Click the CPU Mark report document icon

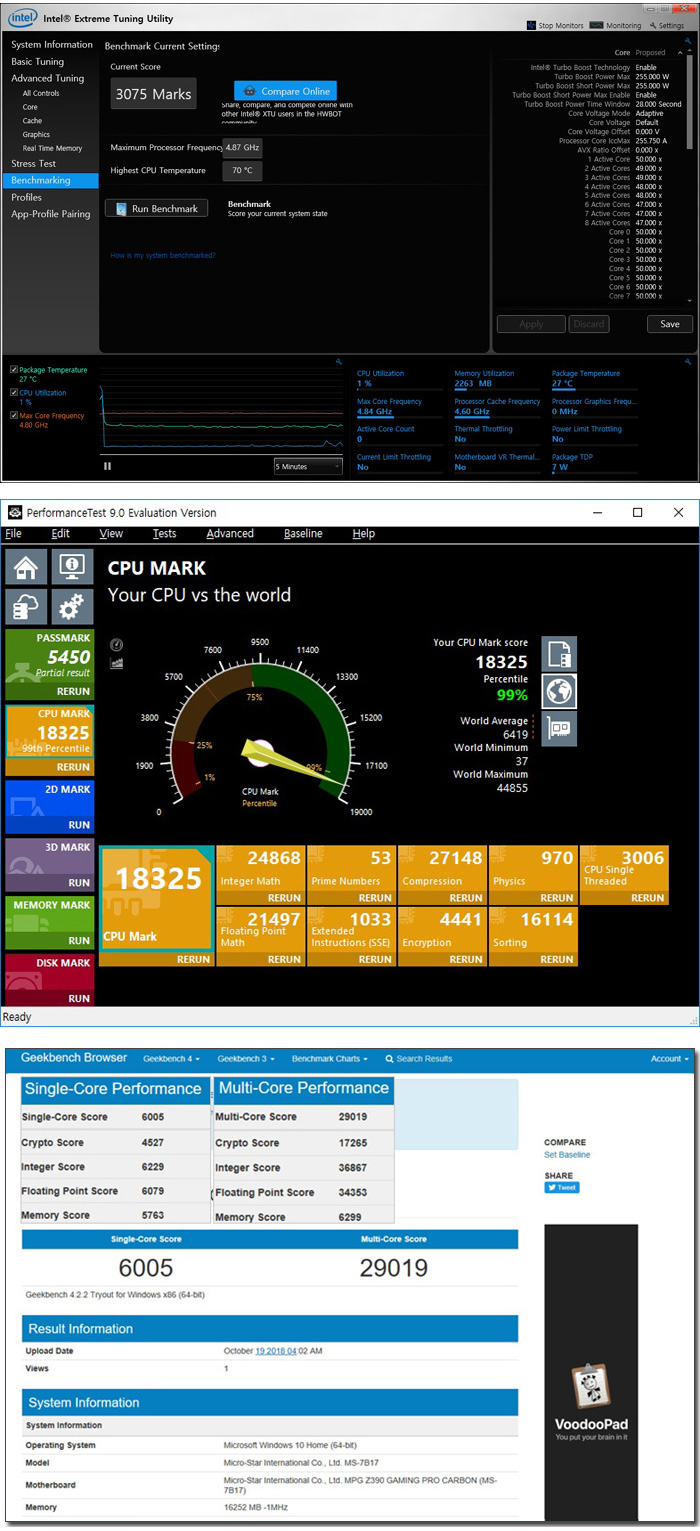coord(559,654)
